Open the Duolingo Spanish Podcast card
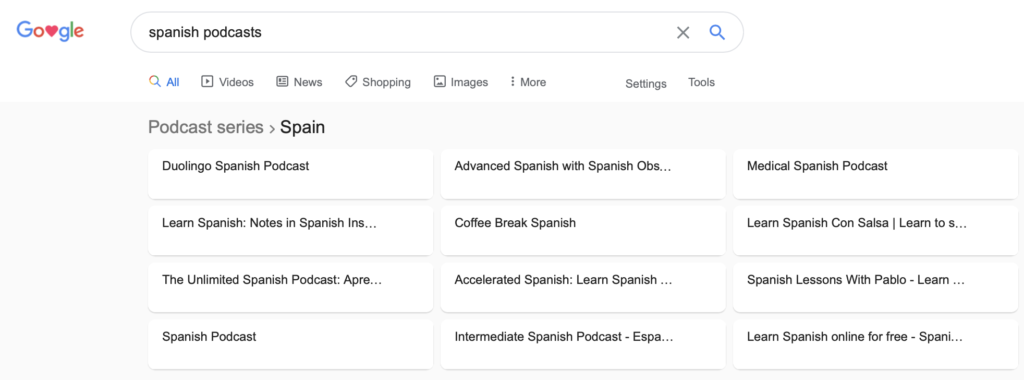This screenshot has height=380, width=1024. pyautogui.click(x=291, y=174)
